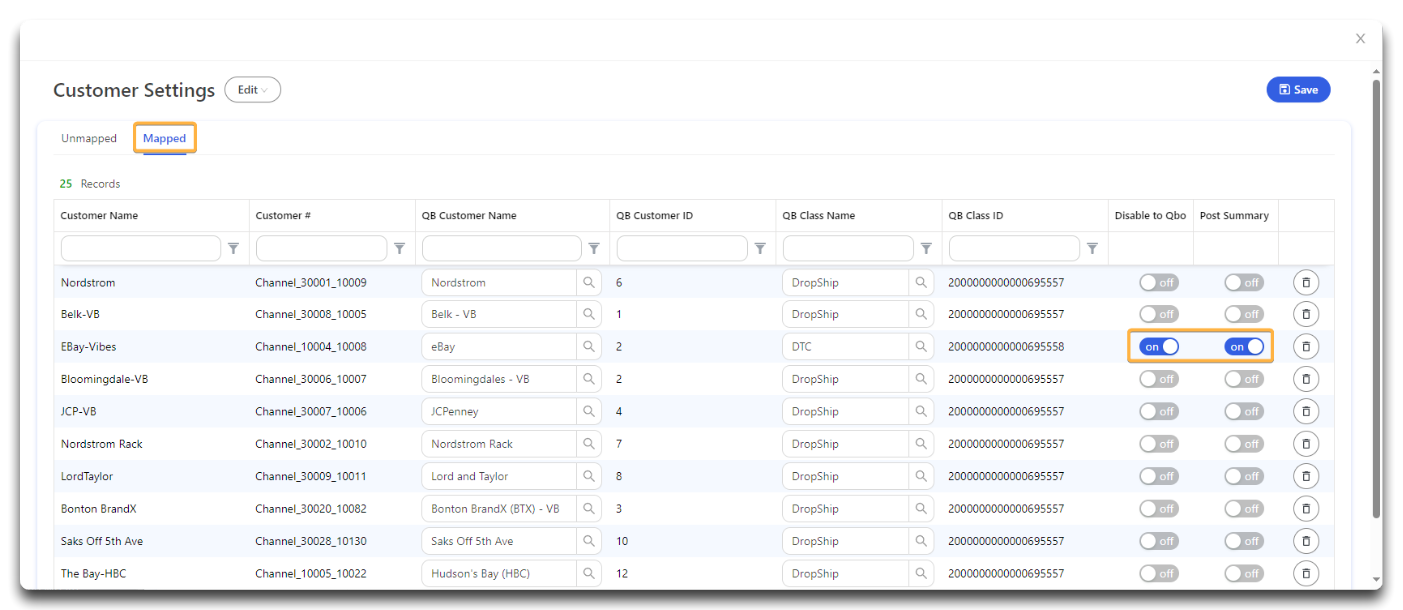The height and width of the screenshot is (610, 1403).
Task: Open filter for Customer # column
Action: [399, 248]
